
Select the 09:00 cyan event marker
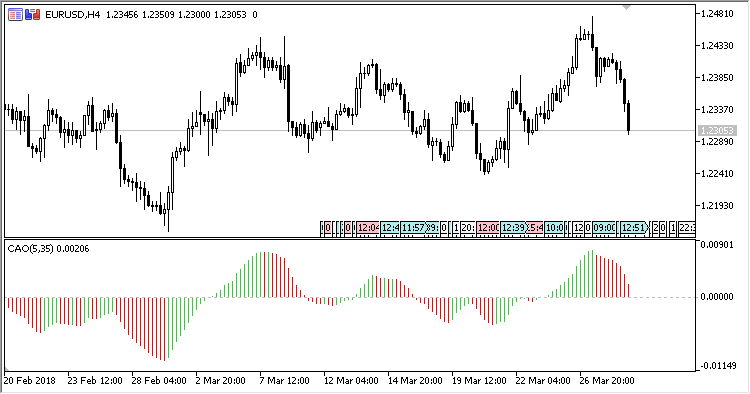[x=604, y=228]
